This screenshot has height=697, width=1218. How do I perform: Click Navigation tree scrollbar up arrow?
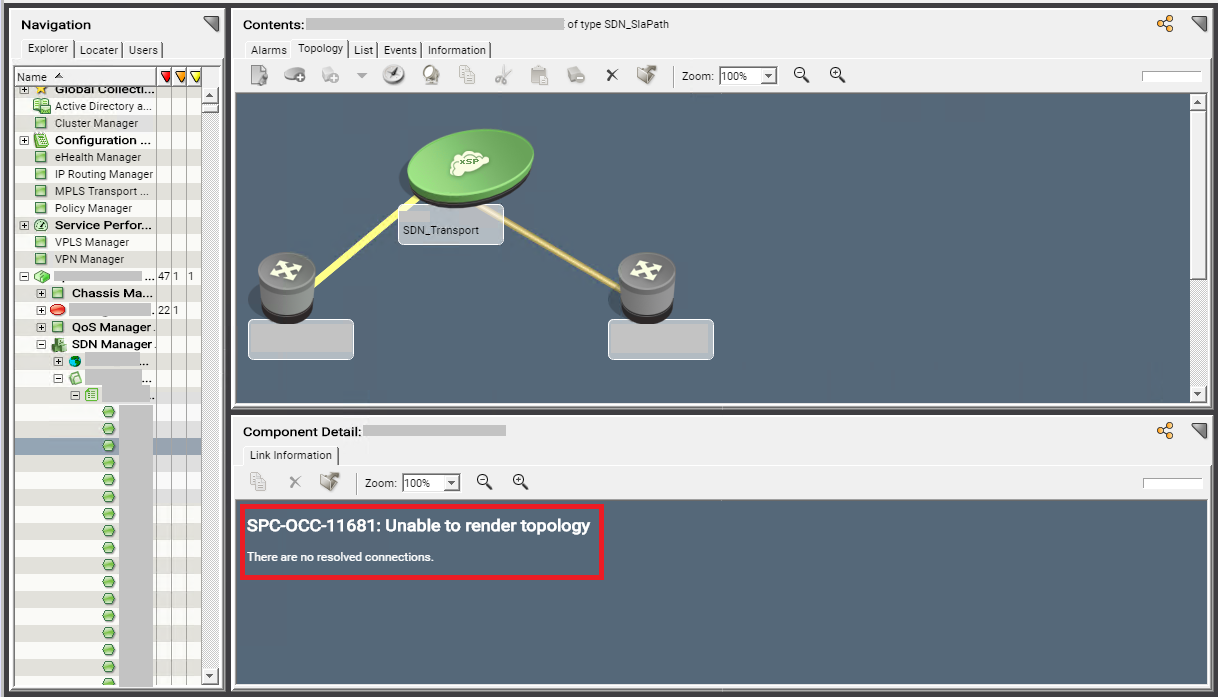pos(210,96)
